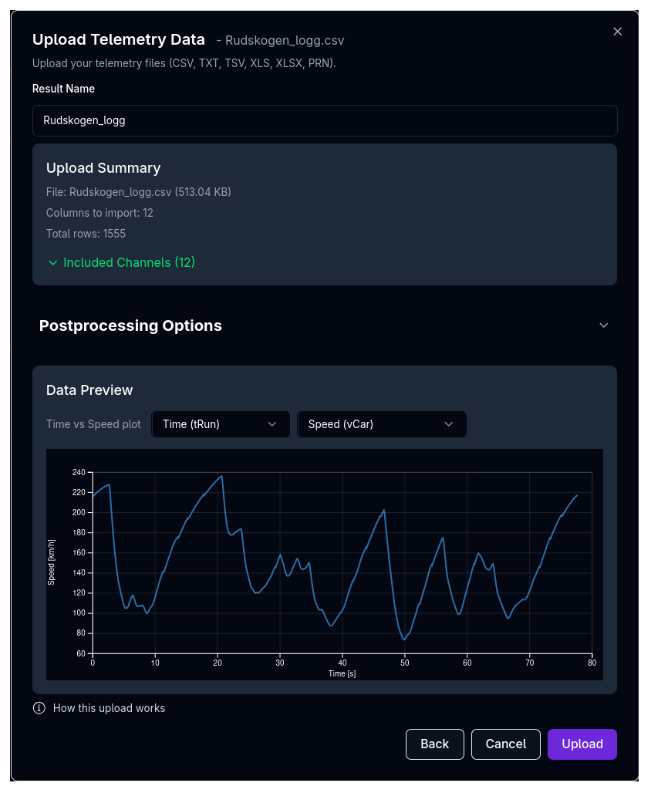Click the Postprocessing Options heading
Viewport: 648px width, 791px height.
(130, 326)
